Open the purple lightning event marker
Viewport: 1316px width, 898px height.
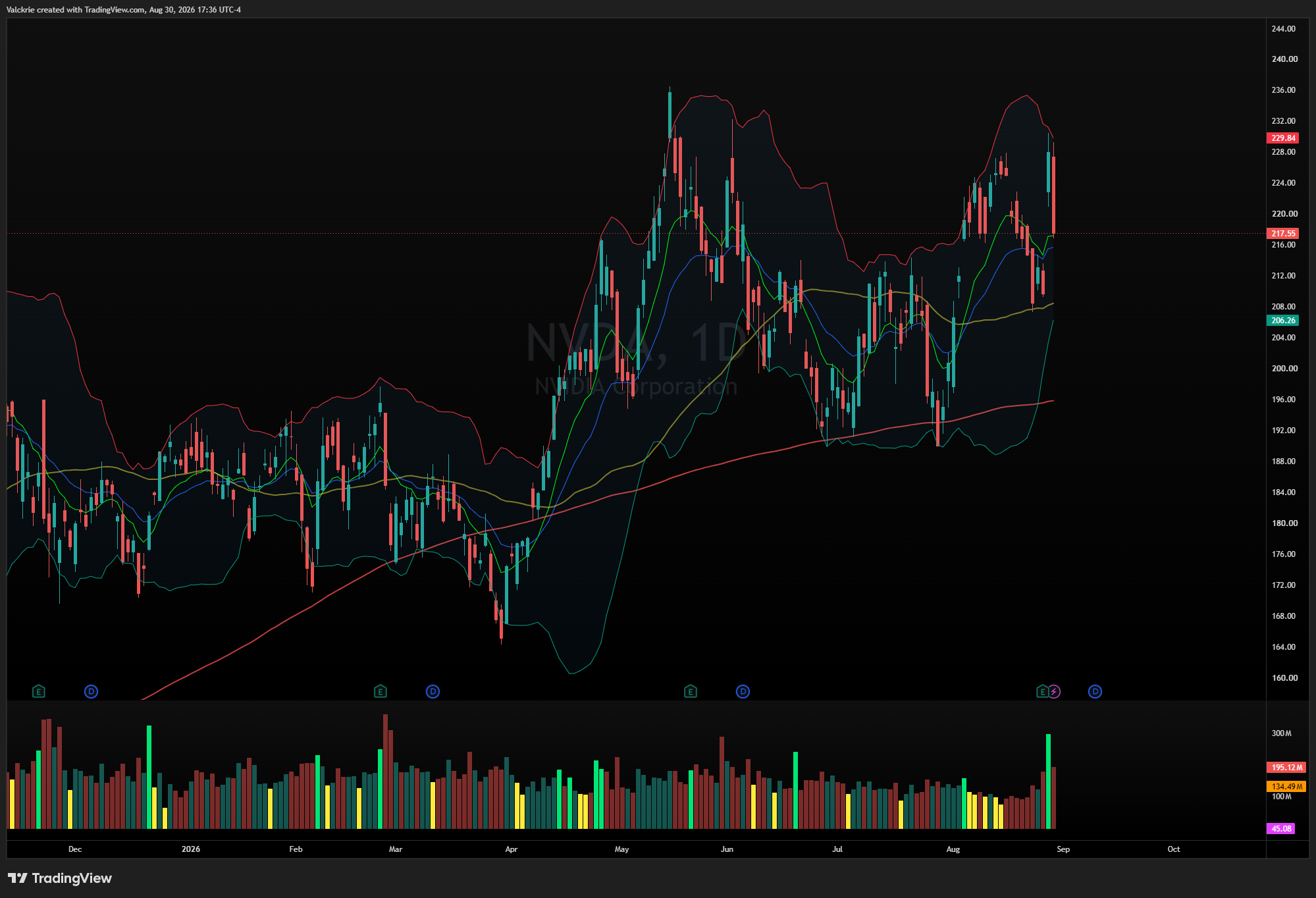pos(1054,691)
